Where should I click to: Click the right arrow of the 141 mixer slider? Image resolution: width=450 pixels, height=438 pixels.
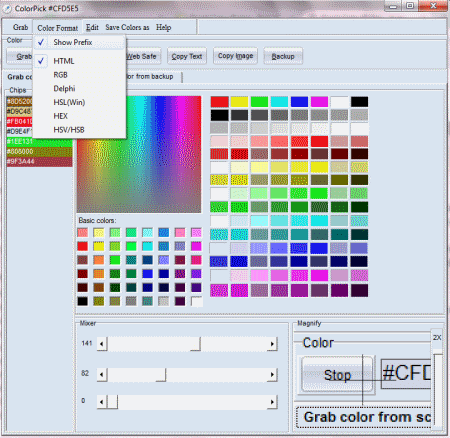point(272,344)
